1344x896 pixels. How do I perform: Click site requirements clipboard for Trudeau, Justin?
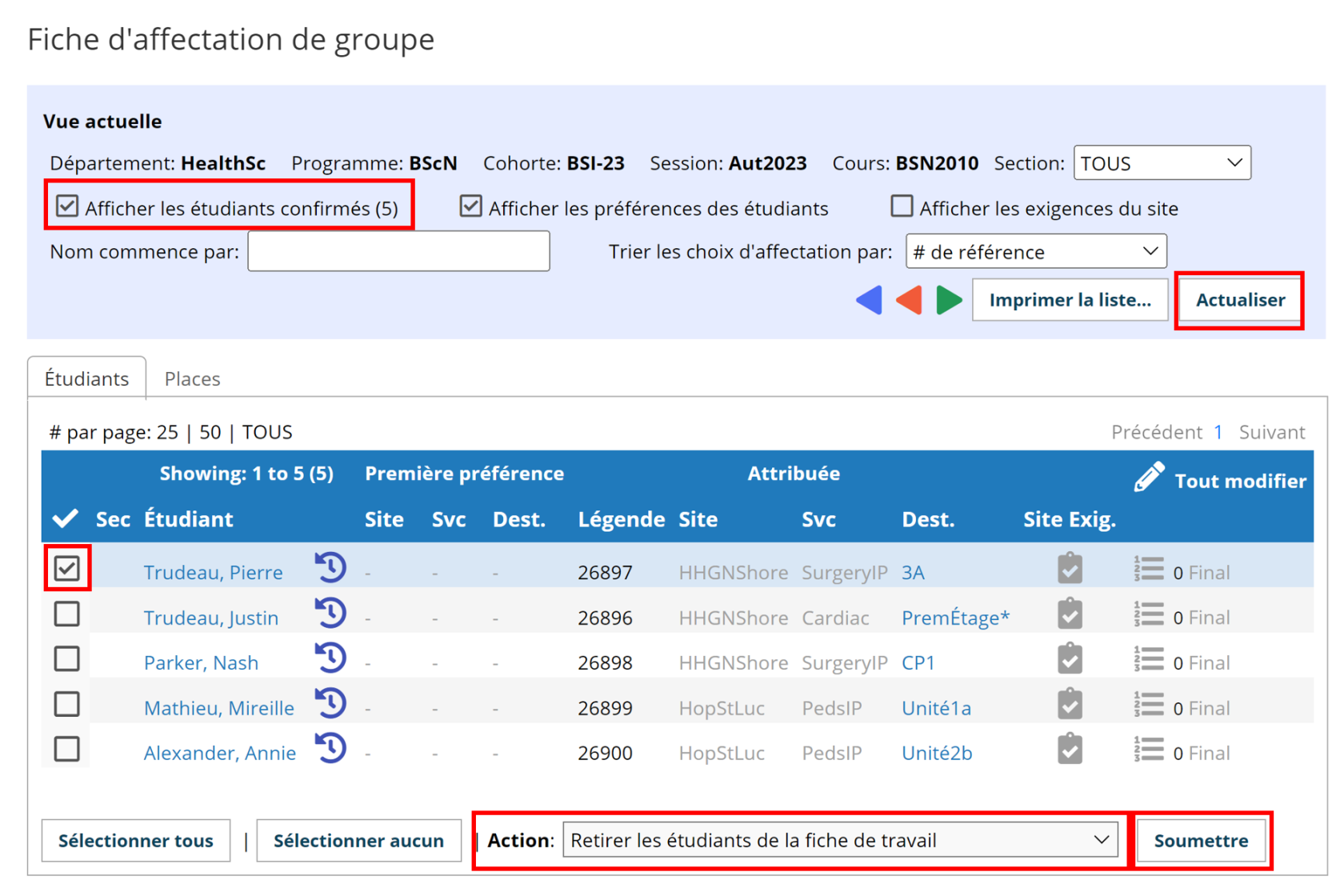point(1070,614)
